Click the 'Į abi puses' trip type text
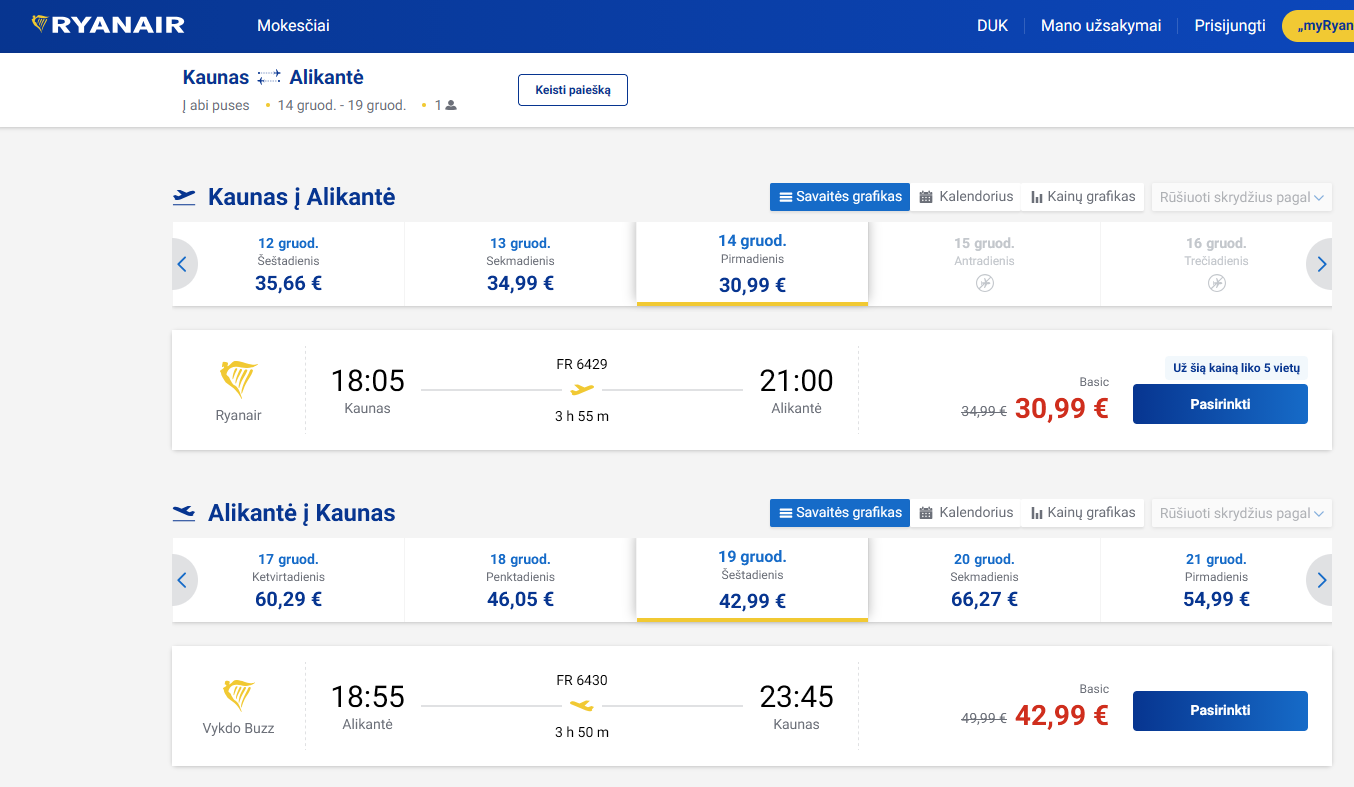The height and width of the screenshot is (787, 1354). 216,105
